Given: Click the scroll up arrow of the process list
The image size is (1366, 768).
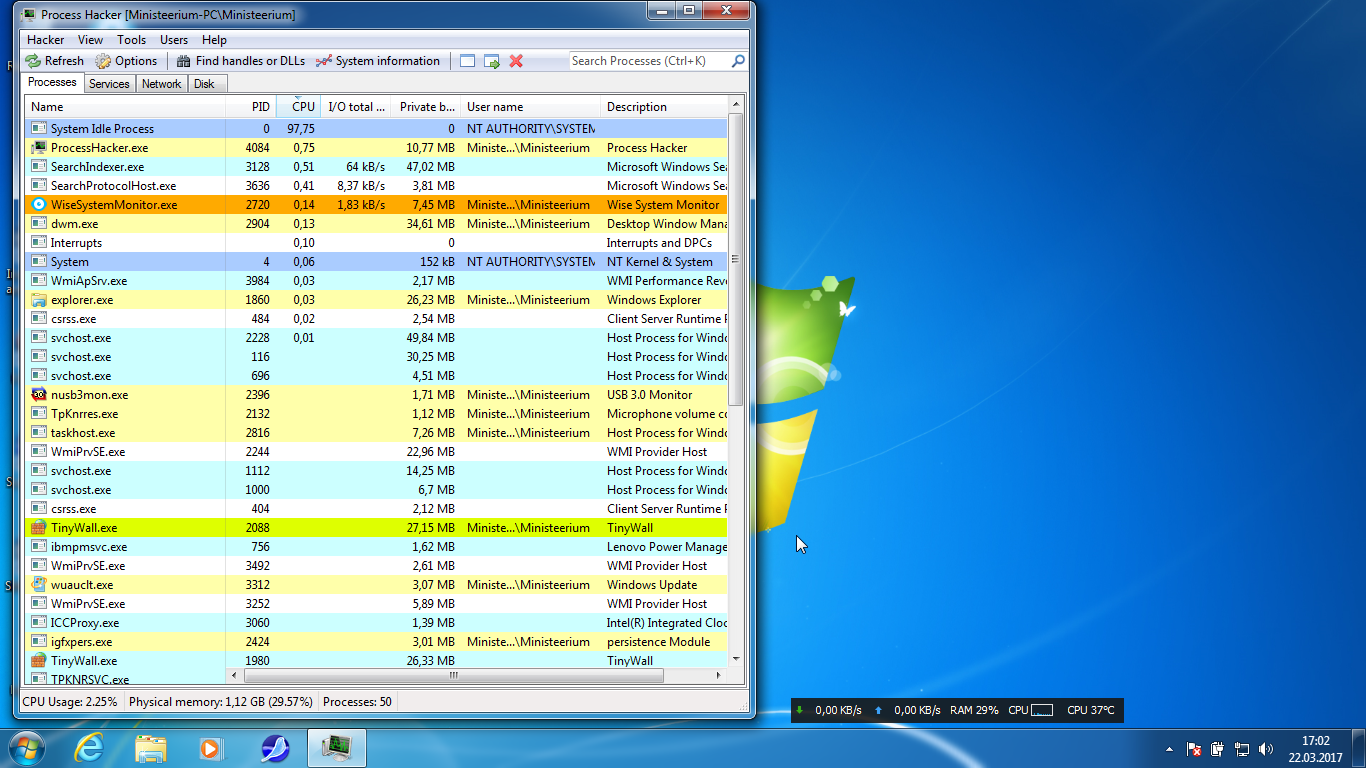Looking at the screenshot, I should tap(736, 104).
